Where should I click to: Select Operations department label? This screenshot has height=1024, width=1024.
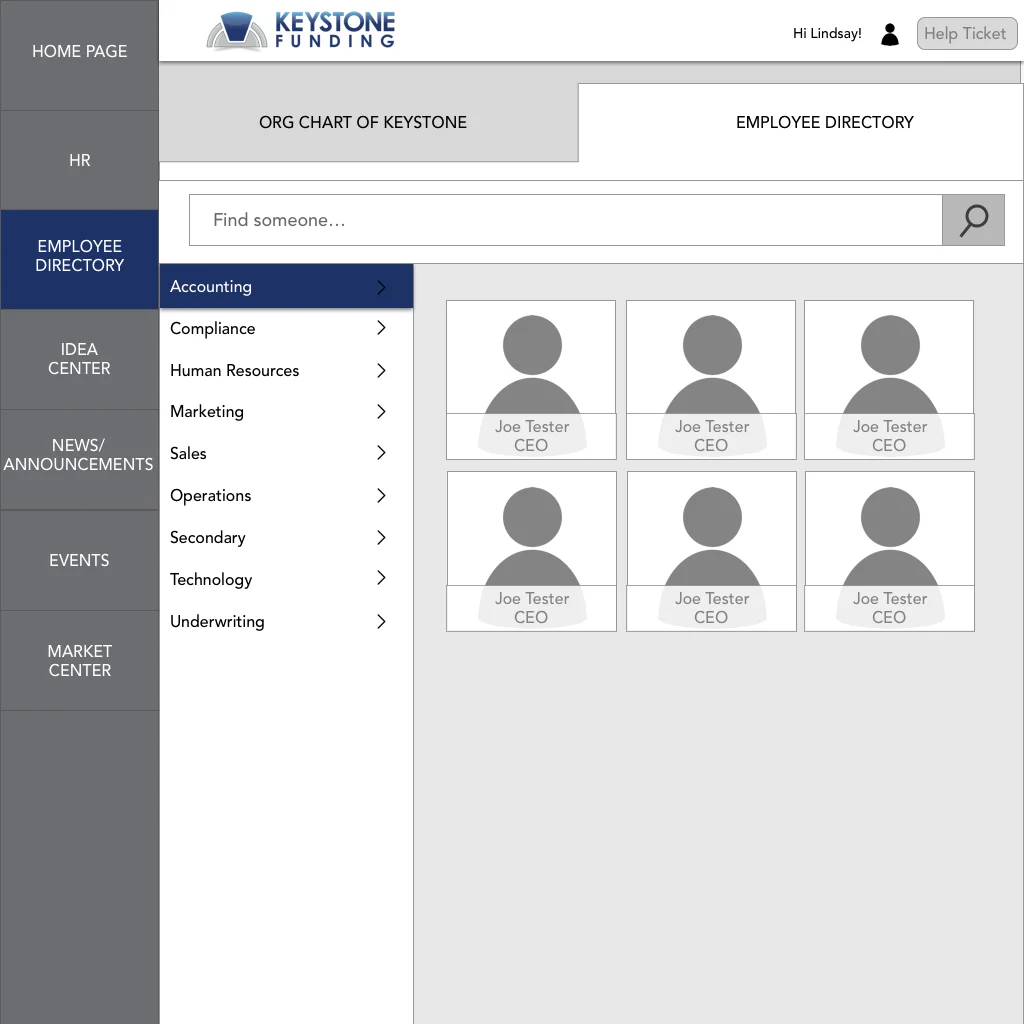point(210,496)
